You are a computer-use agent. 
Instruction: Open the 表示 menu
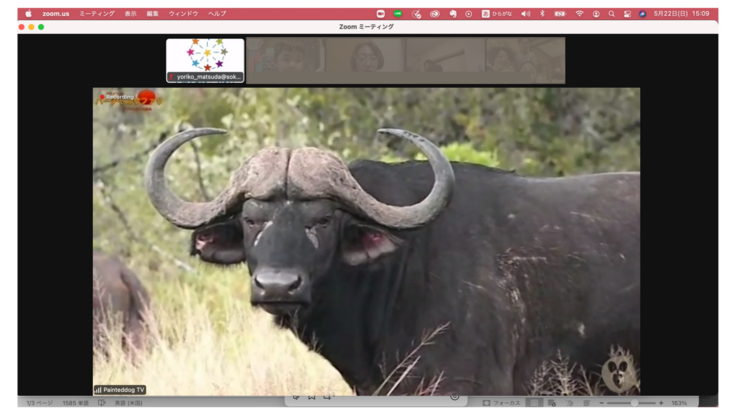(x=130, y=14)
